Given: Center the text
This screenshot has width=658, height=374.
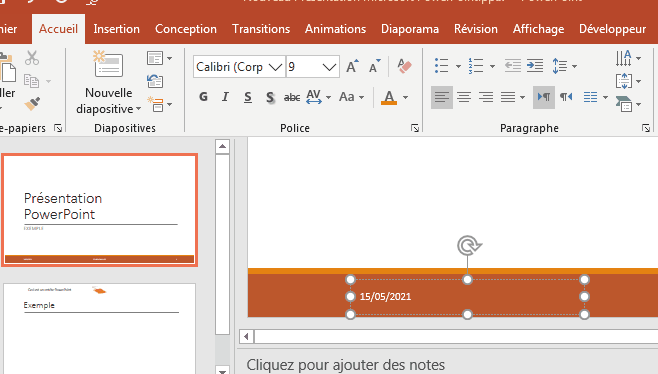Looking at the screenshot, I should tap(464, 97).
